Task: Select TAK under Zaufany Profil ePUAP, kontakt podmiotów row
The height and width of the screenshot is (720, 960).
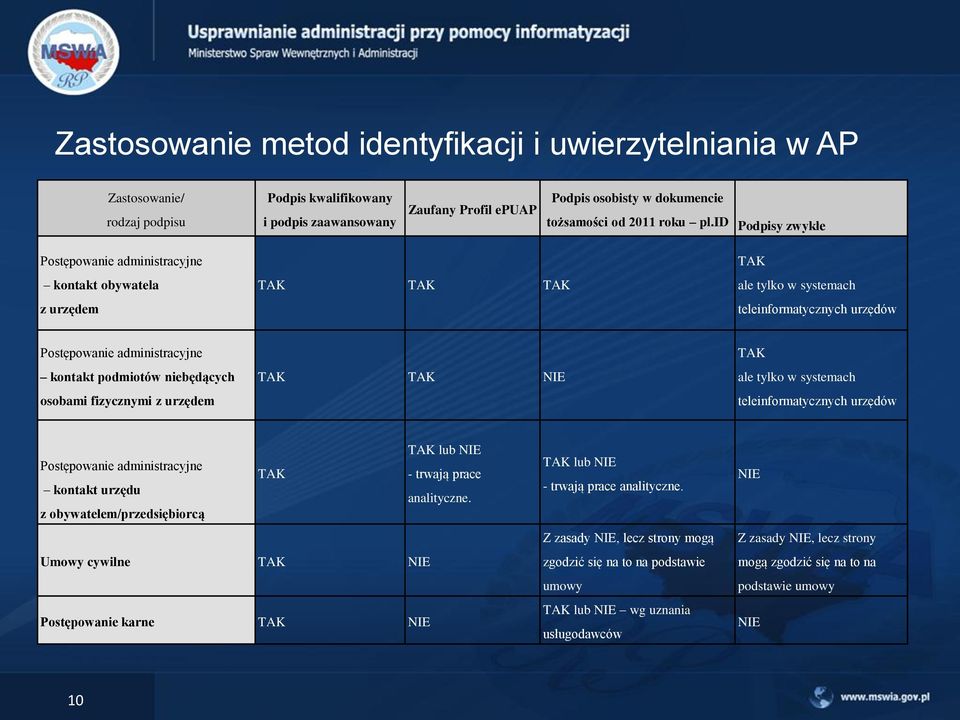Action: 421,377
